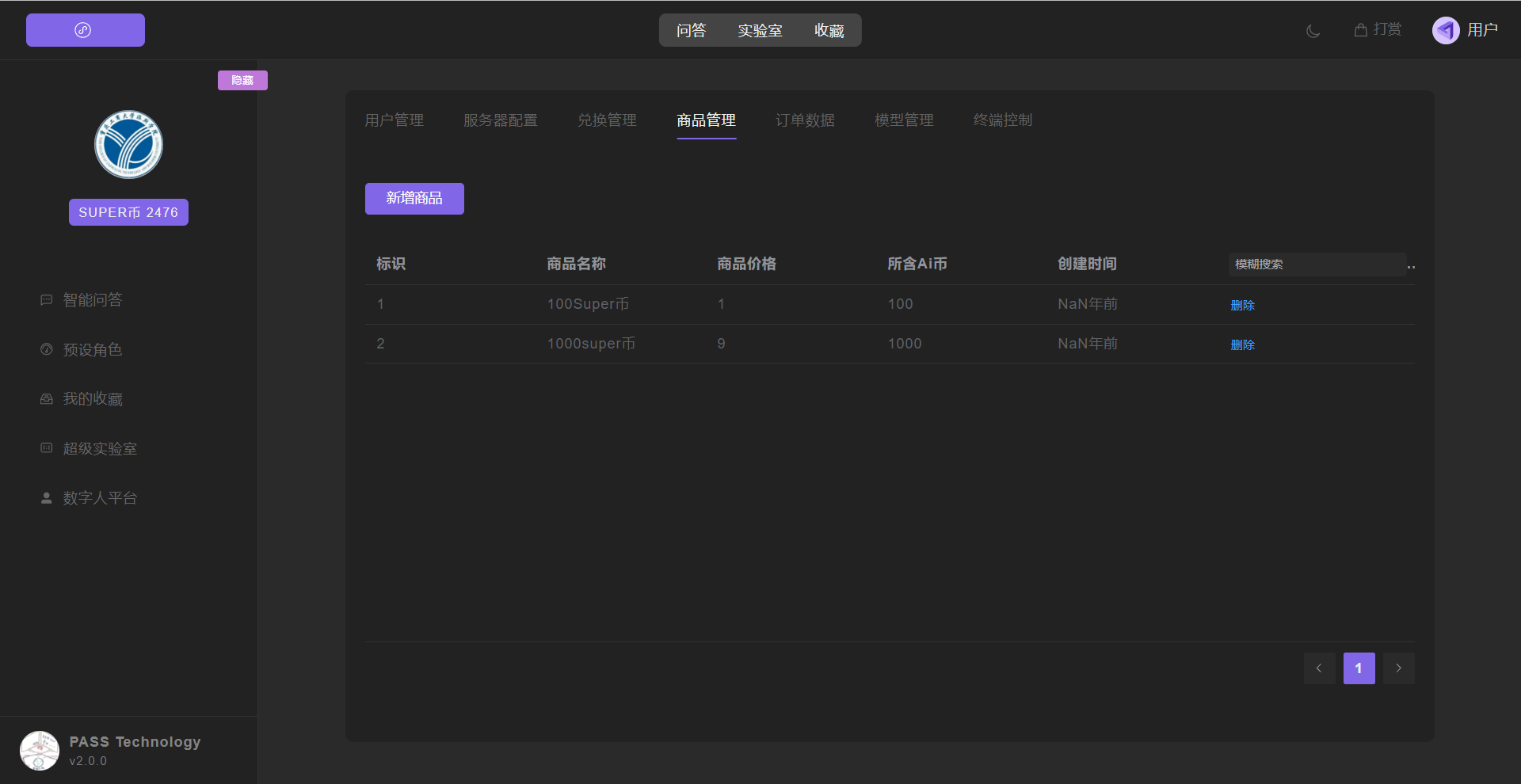Click the 新增商品 button
The width and height of the screenshot is (1521, 784).
414,199
